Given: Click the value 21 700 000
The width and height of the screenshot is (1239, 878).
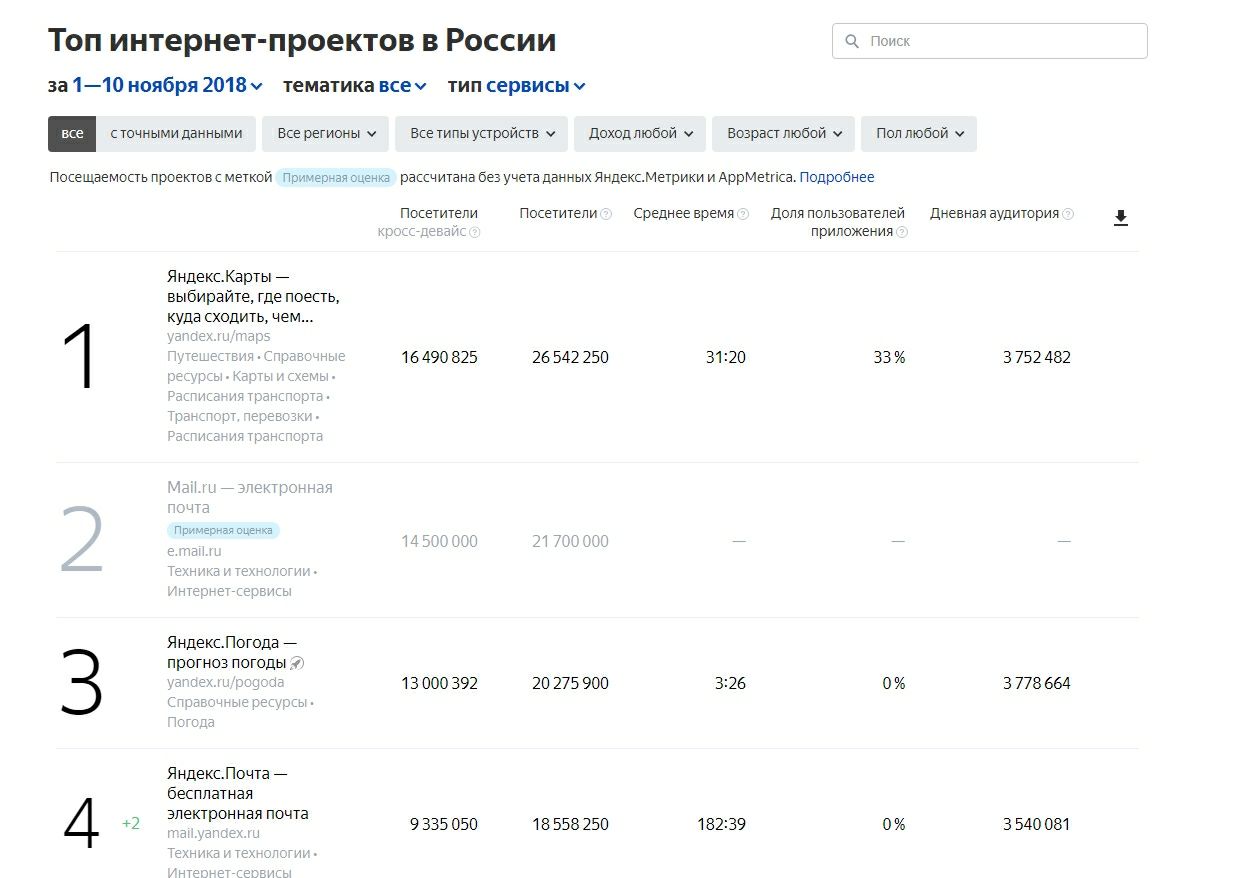Looking at the screenshot, I should pyautogui.click(x=570, y=541).
